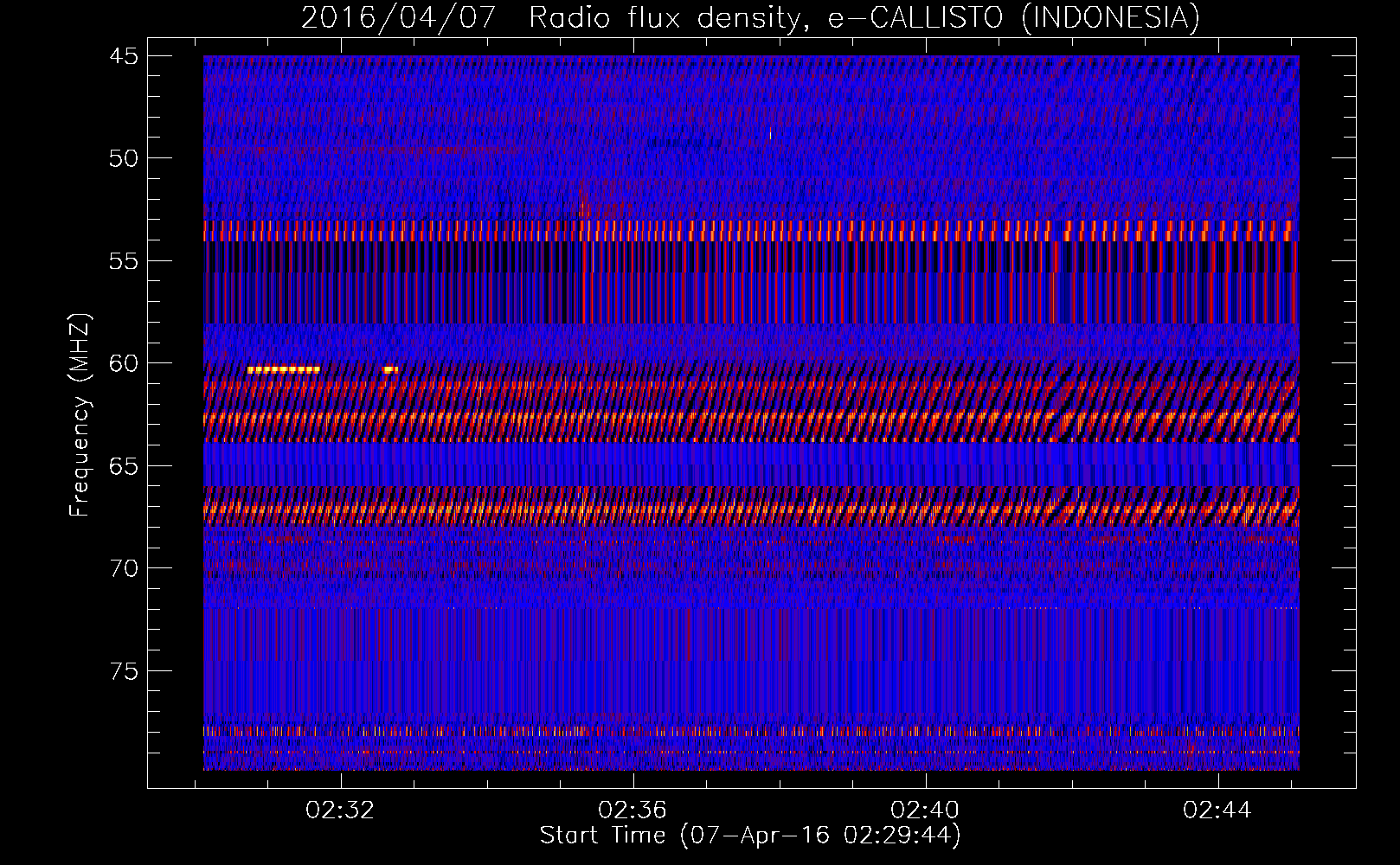Click the 02:40 time tick label
The height and width of the screenshot is (865, 1400).
pos(925,810)
